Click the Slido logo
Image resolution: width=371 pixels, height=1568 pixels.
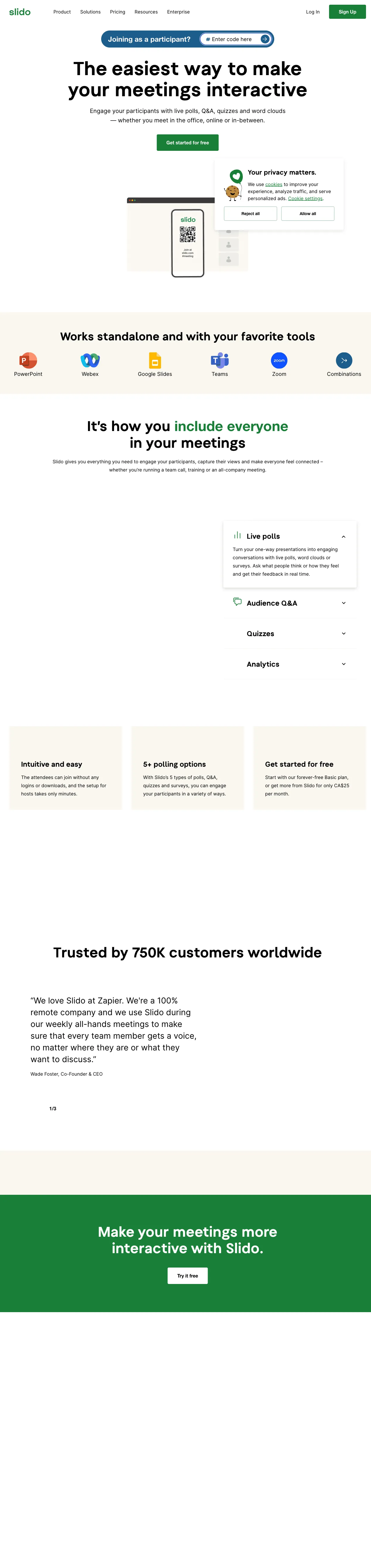[x=20, y=12]
